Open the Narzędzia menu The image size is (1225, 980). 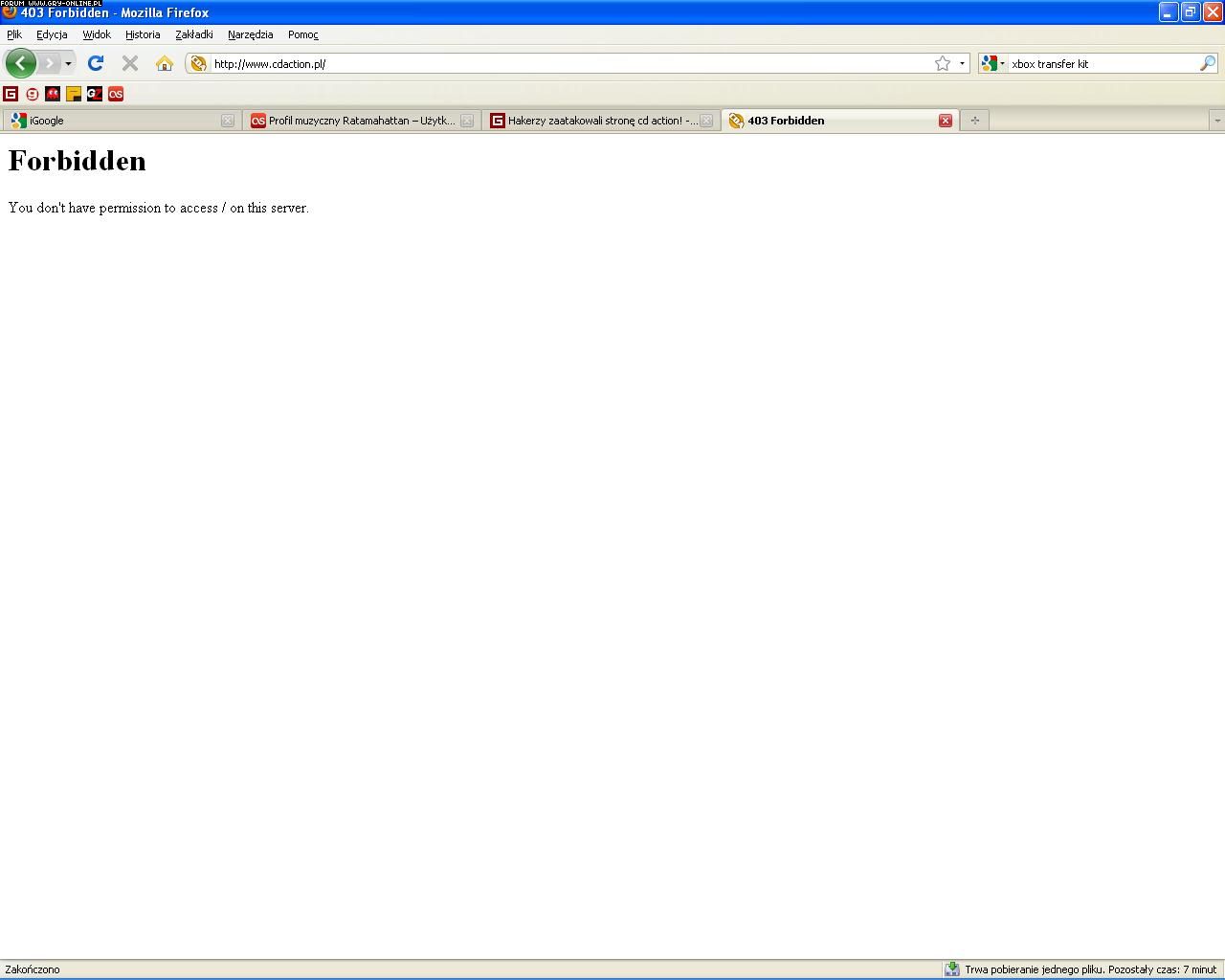[250, 34]
